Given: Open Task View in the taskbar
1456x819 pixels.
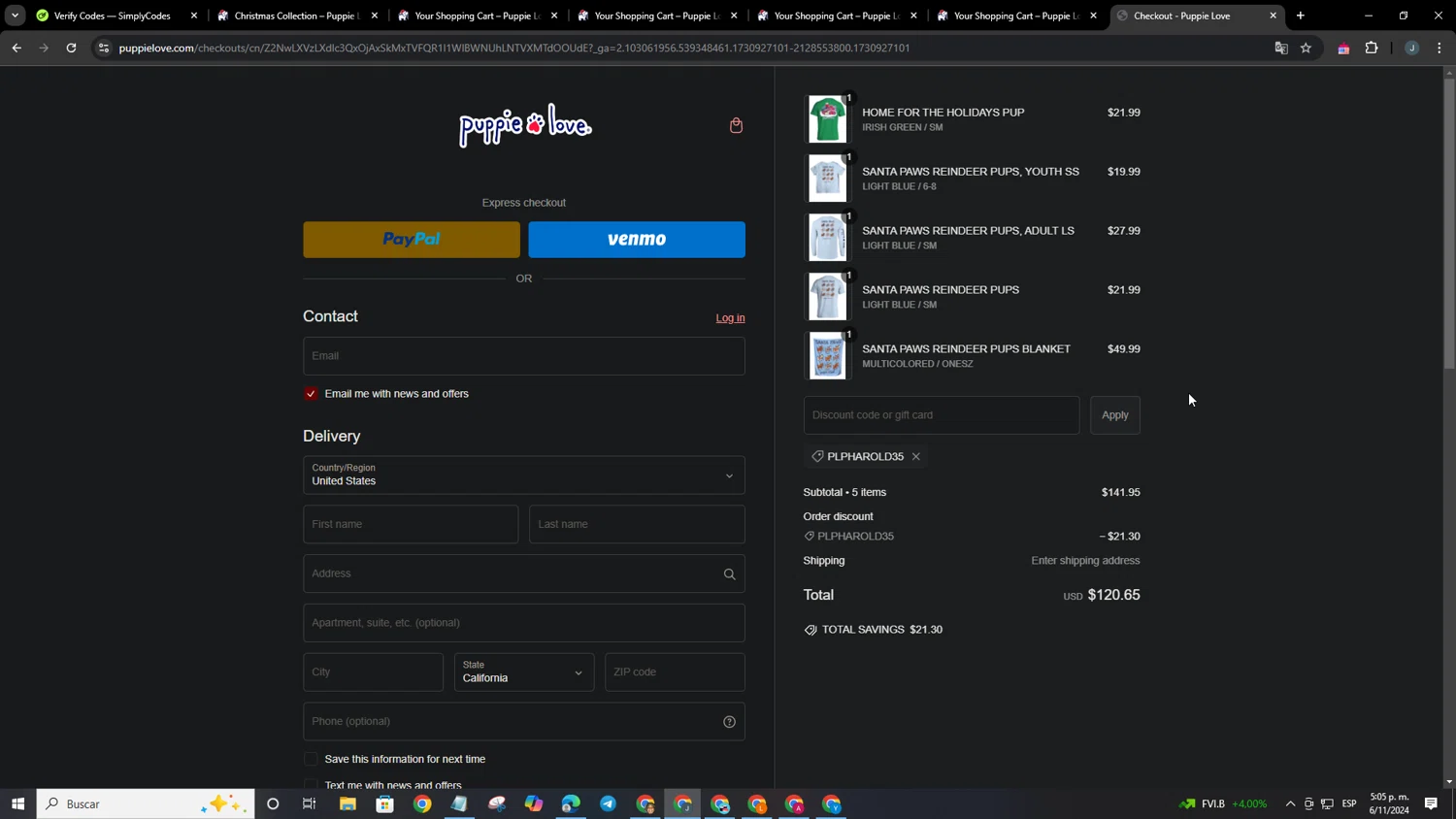Looking at the screenshot, I should pyautogui.click(x=310, y=803).
